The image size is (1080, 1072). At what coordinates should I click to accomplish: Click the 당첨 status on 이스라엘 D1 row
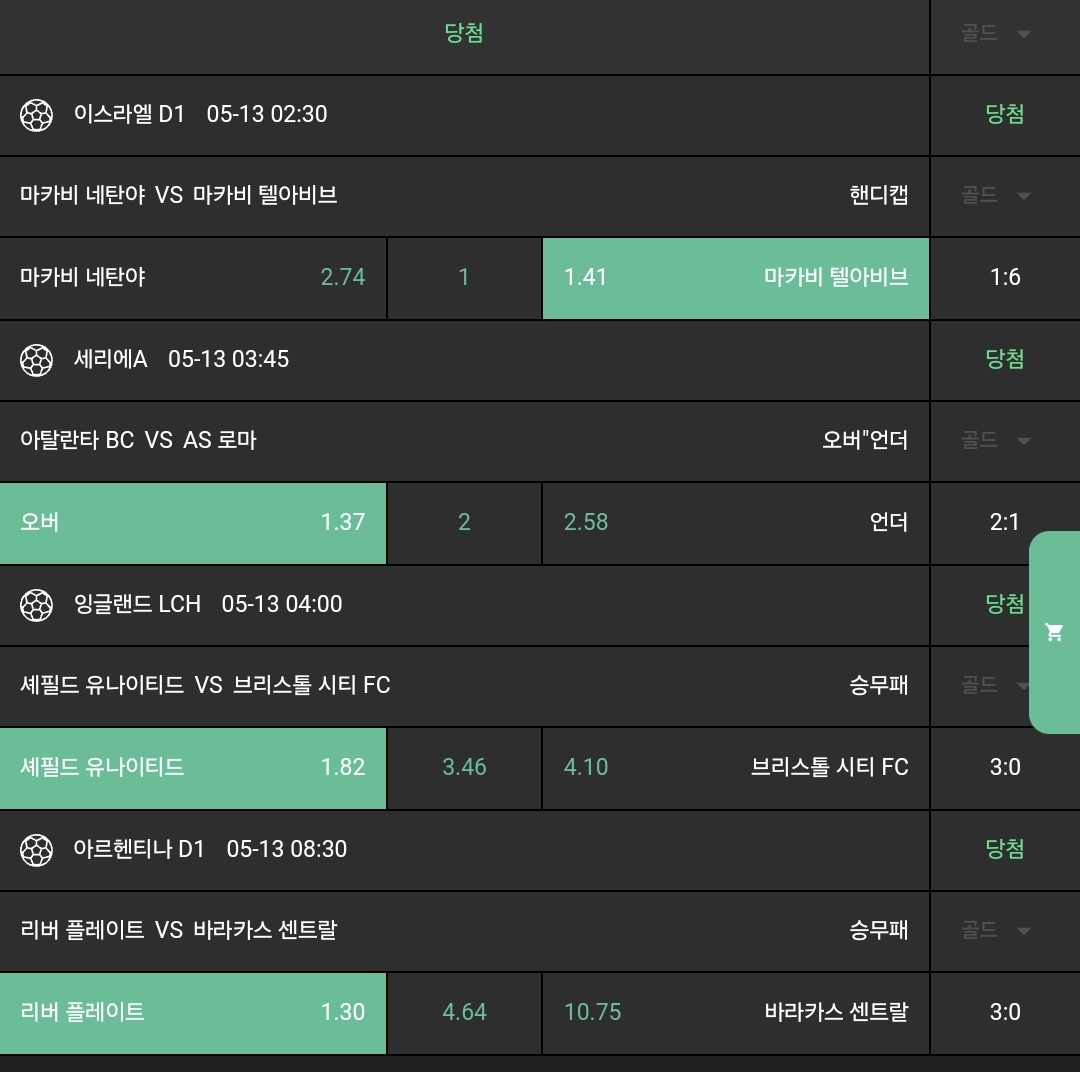tap(1004, 115)
